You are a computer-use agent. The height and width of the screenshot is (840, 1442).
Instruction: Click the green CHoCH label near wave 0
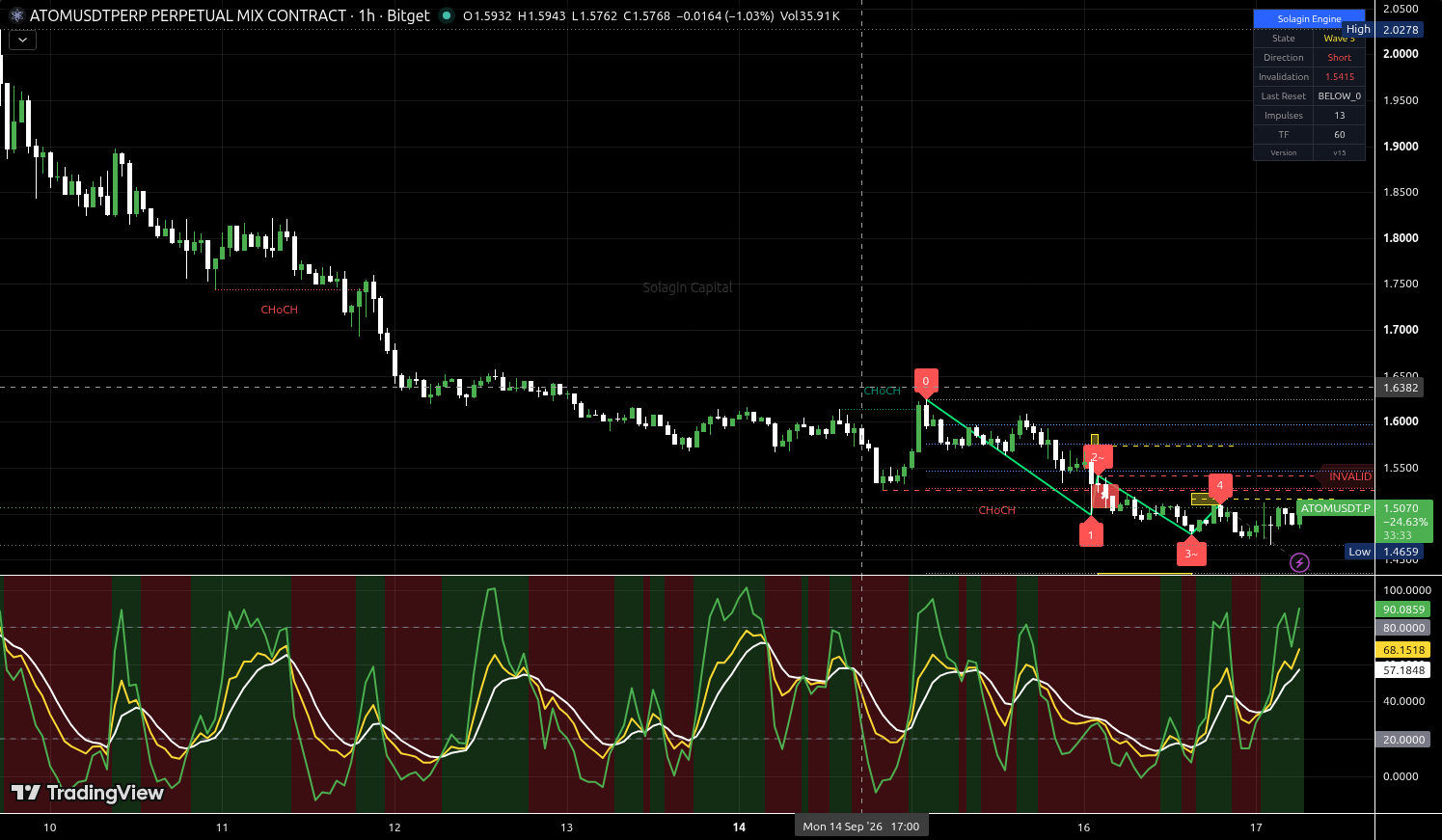[883, 391]
